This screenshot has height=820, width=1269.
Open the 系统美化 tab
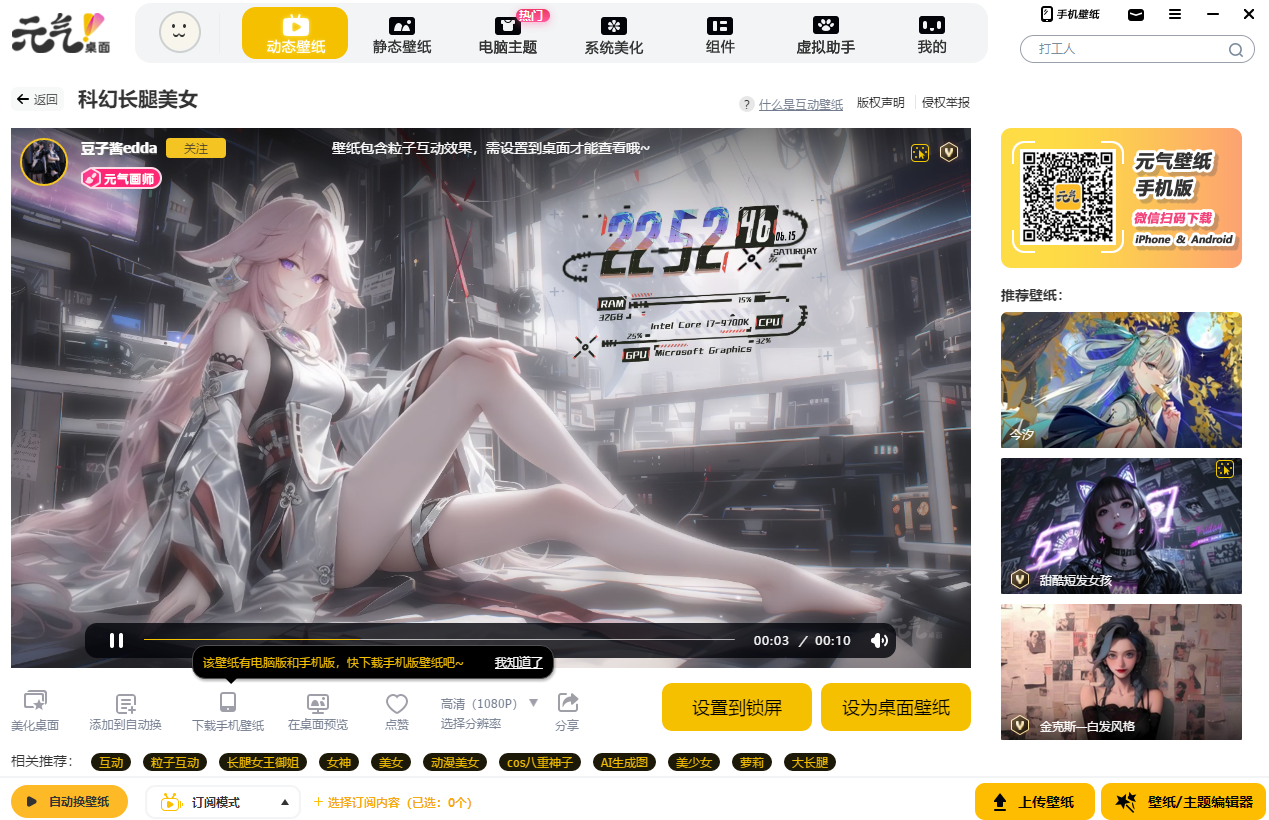point(614,33)
